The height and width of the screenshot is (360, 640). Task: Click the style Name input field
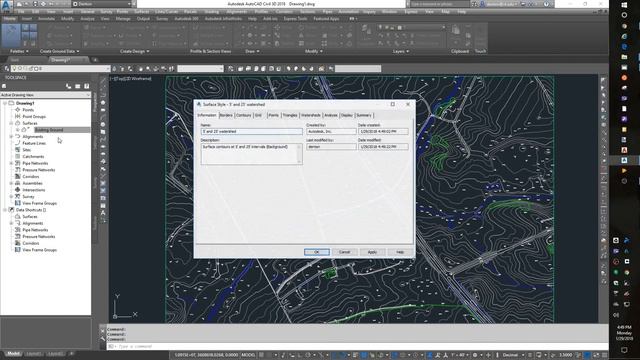click(252, 131)
